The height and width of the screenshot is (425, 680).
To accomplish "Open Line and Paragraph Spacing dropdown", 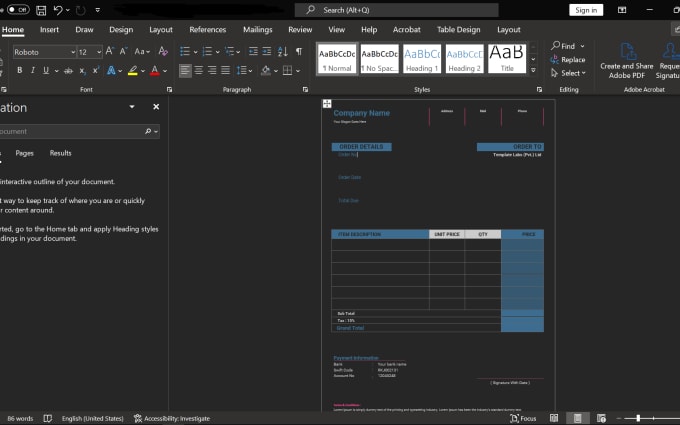I will 245,70.
